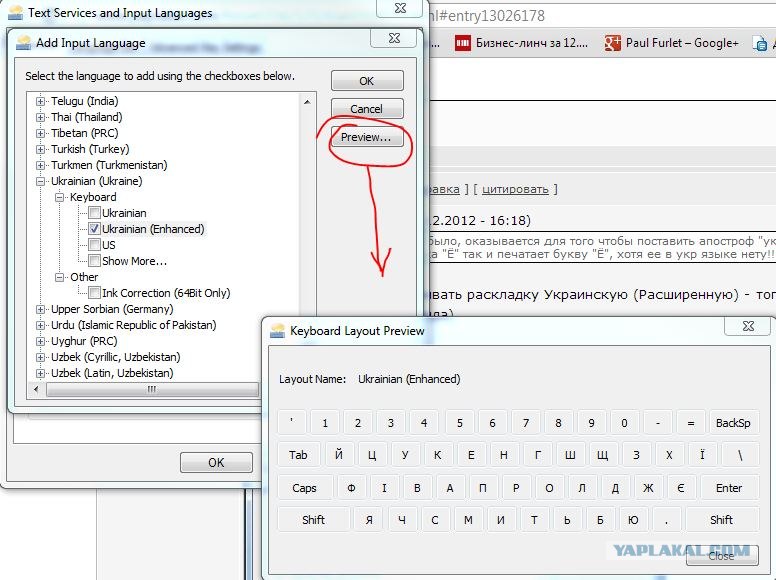Expand the Uzbek (Latin, Uzbekistan) node
This screenshot has width=776, height=580.
[41, 373]
